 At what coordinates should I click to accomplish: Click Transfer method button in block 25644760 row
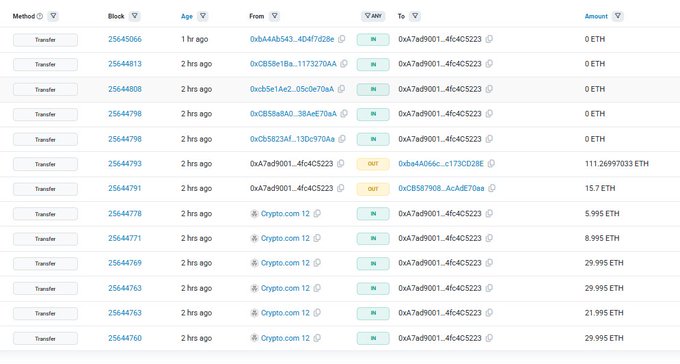click(46, 338)
